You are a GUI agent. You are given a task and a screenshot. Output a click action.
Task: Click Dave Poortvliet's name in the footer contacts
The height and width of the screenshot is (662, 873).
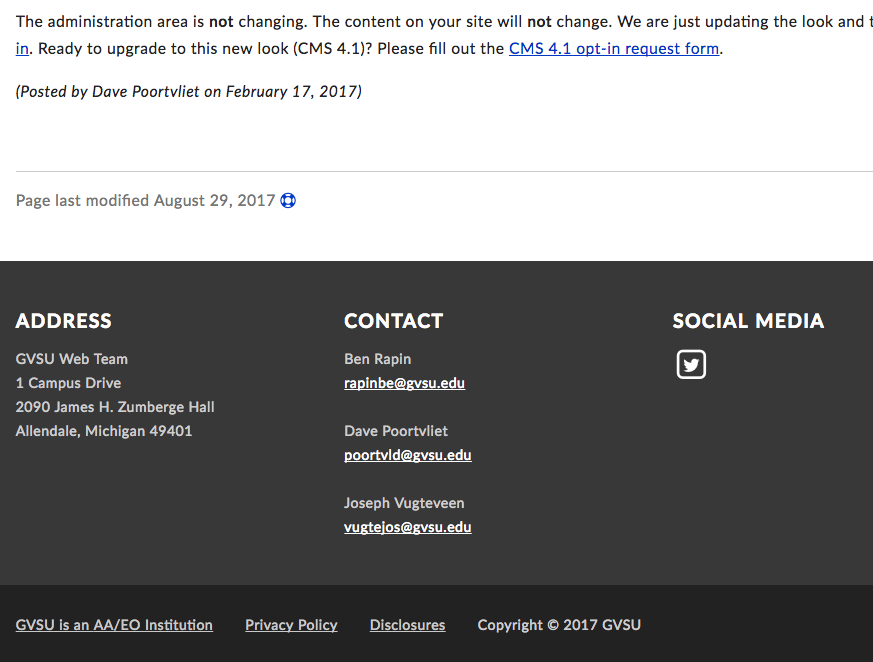[x=396, y=431]
